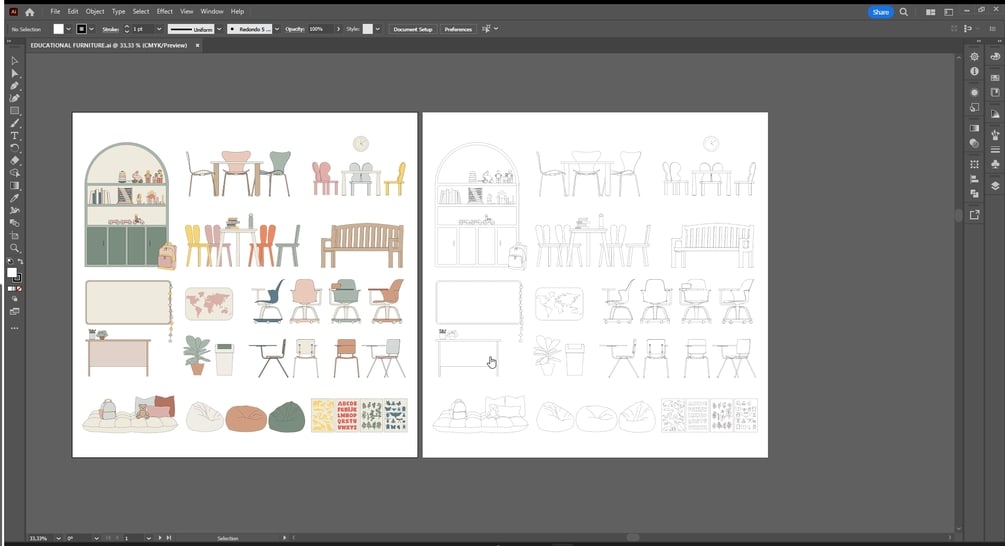Viewport: 1005px width, 546px height.
Task: Select the Eraser tool
Action: 14,161
